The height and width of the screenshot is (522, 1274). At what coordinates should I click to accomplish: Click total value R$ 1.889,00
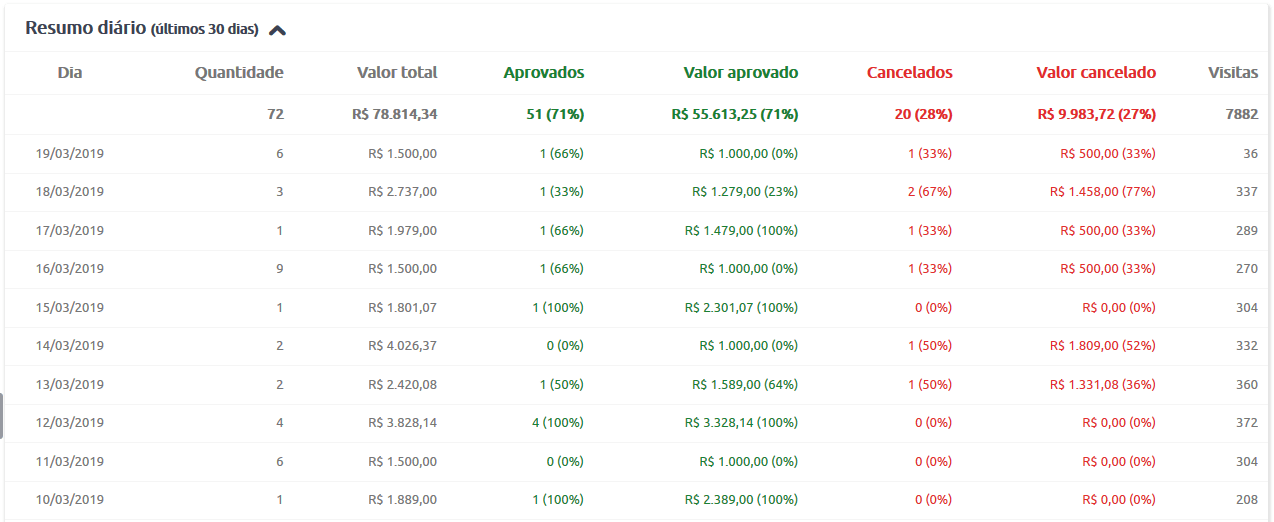point(403,500)
